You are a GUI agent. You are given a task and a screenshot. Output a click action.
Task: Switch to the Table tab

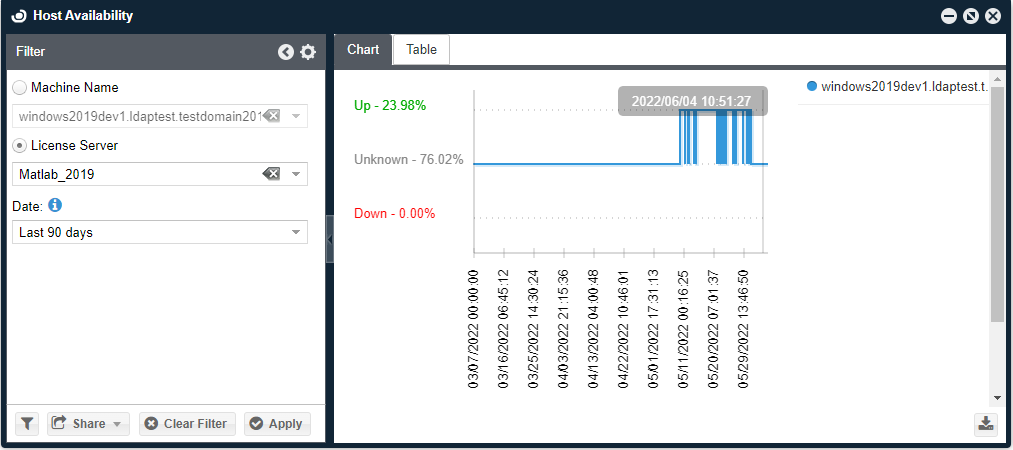coord(421,50)
